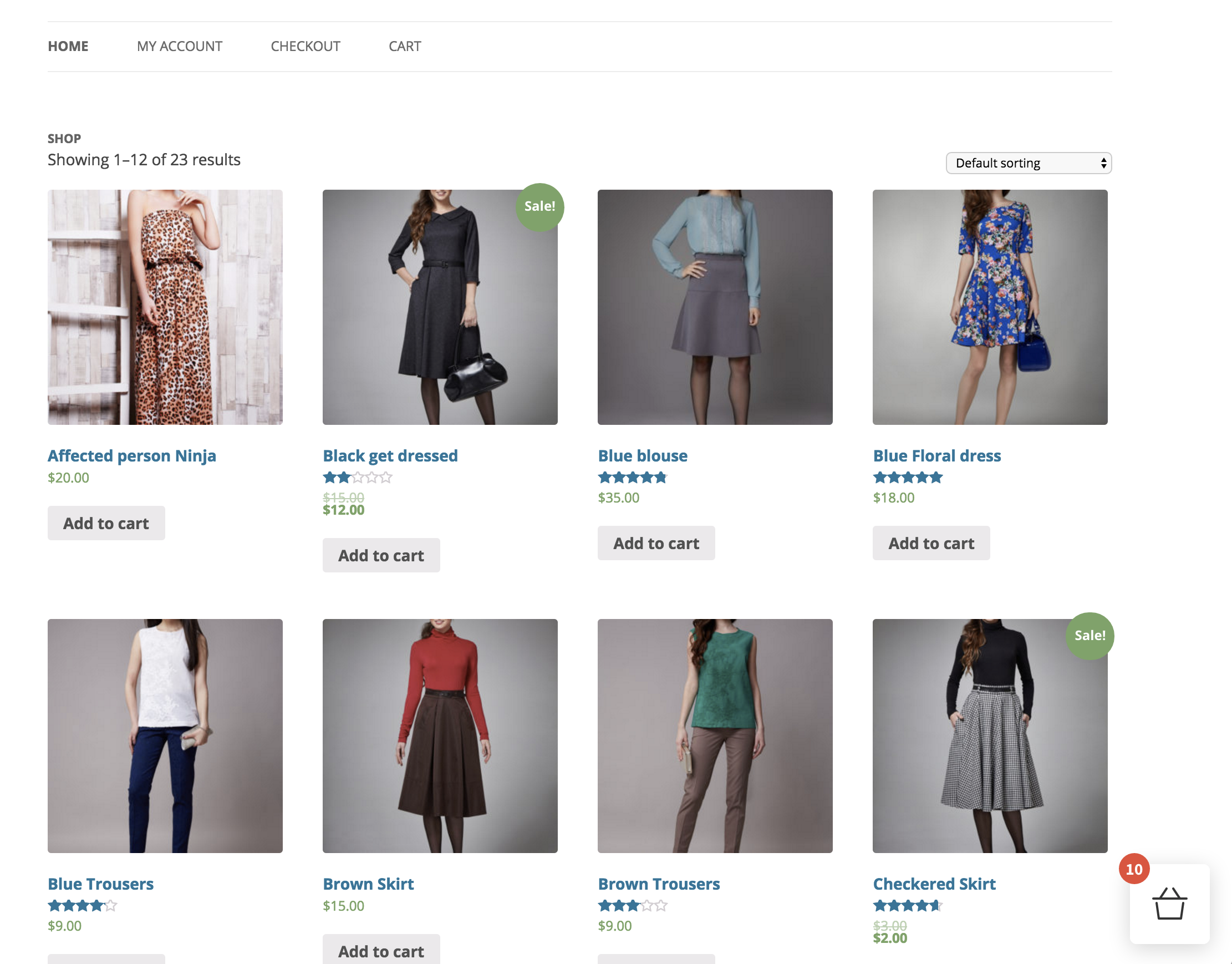Open the Default sorting dropdown
Screen dimensions: 1232x964
(1029, 163)
